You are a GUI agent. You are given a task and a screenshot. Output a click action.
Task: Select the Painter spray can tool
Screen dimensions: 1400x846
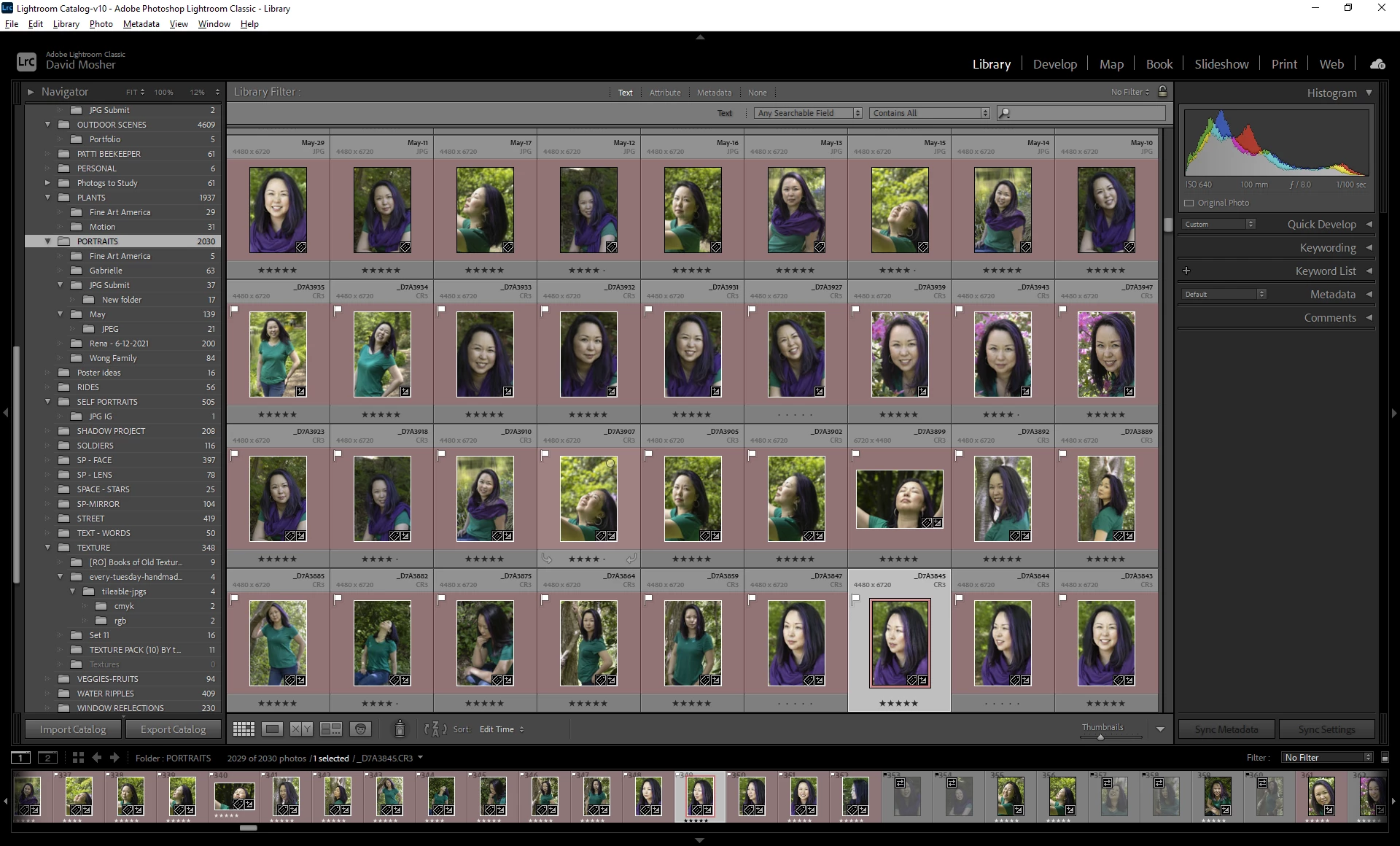(x=400, y=729)
